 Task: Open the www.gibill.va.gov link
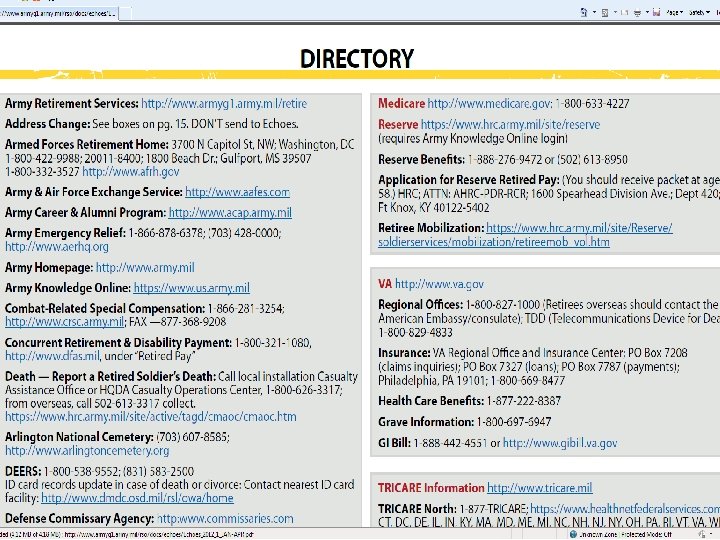point(560,443)
